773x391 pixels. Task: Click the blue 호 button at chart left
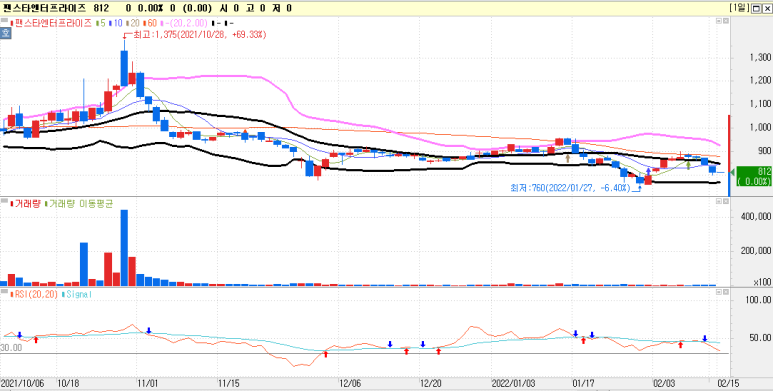(x=5, y=34)
